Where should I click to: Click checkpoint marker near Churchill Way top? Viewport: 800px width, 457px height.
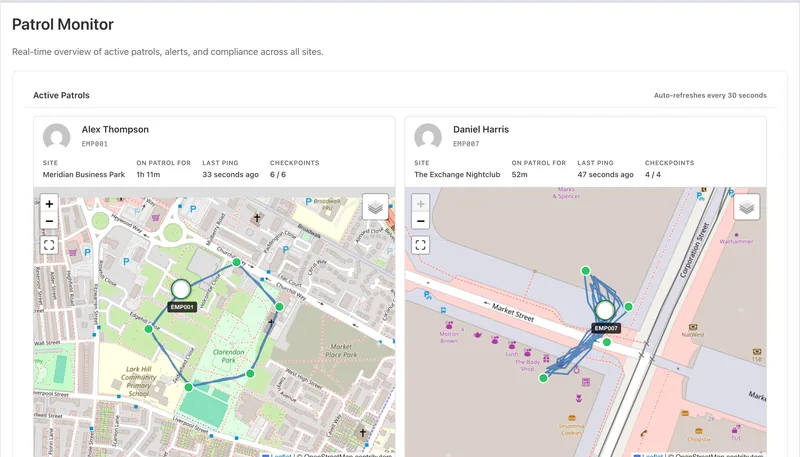click(236, 262)
